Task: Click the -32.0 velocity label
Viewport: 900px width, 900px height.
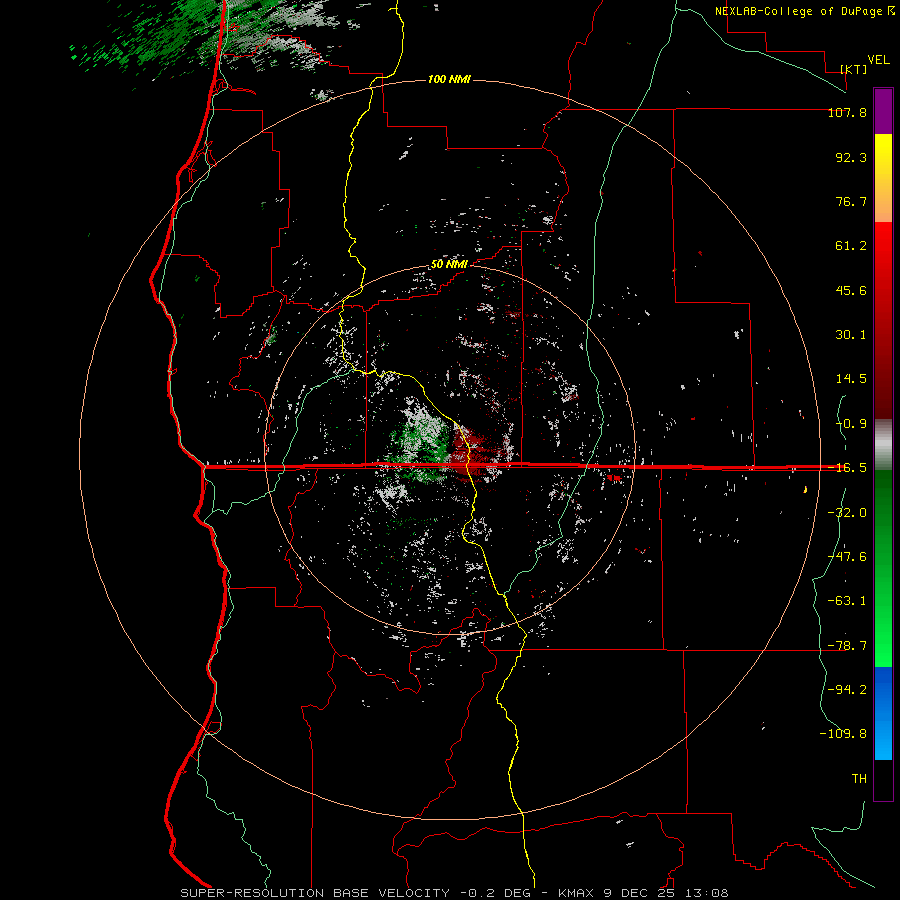Action: point(847,513)
